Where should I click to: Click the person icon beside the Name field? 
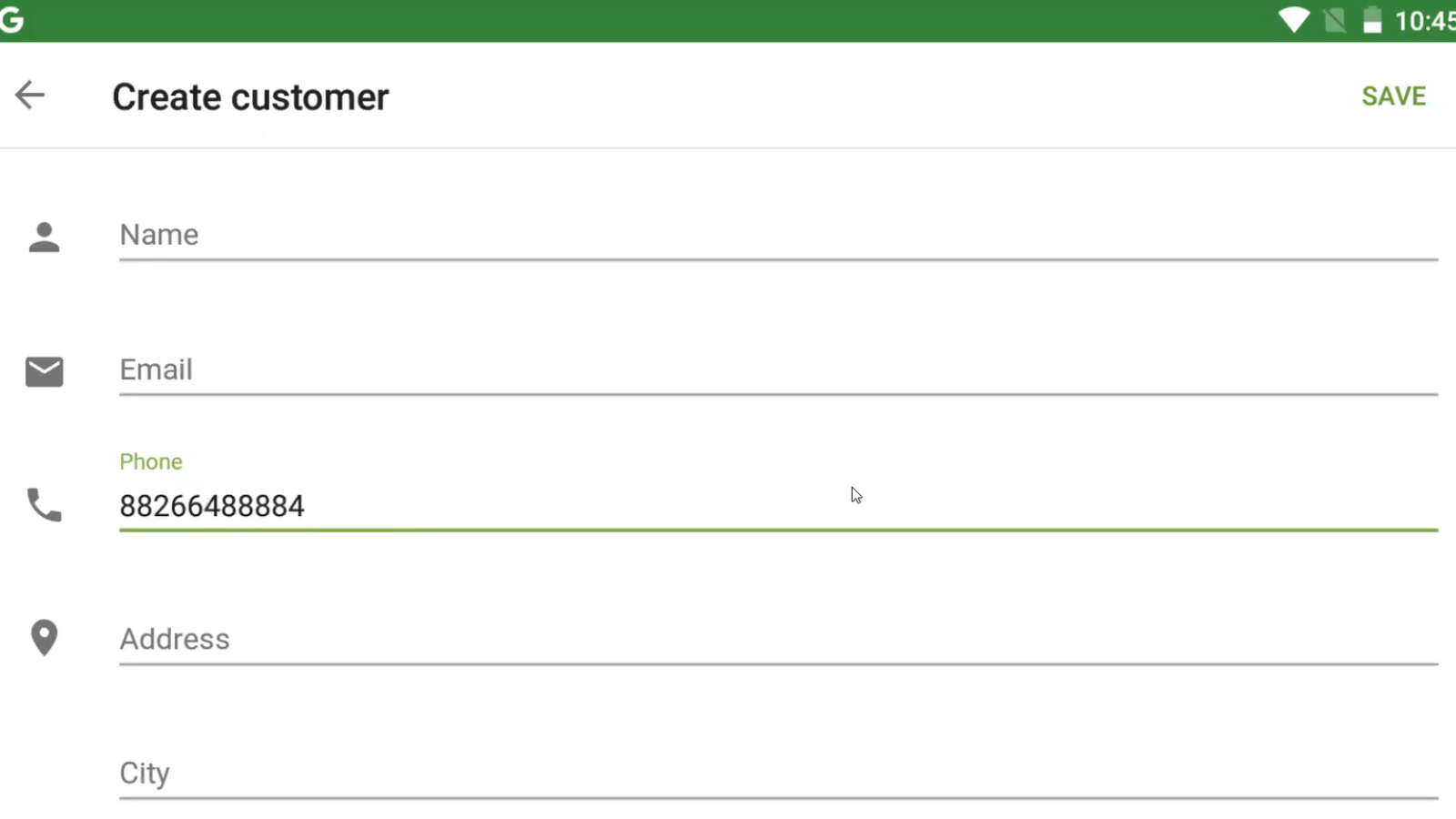44,236
